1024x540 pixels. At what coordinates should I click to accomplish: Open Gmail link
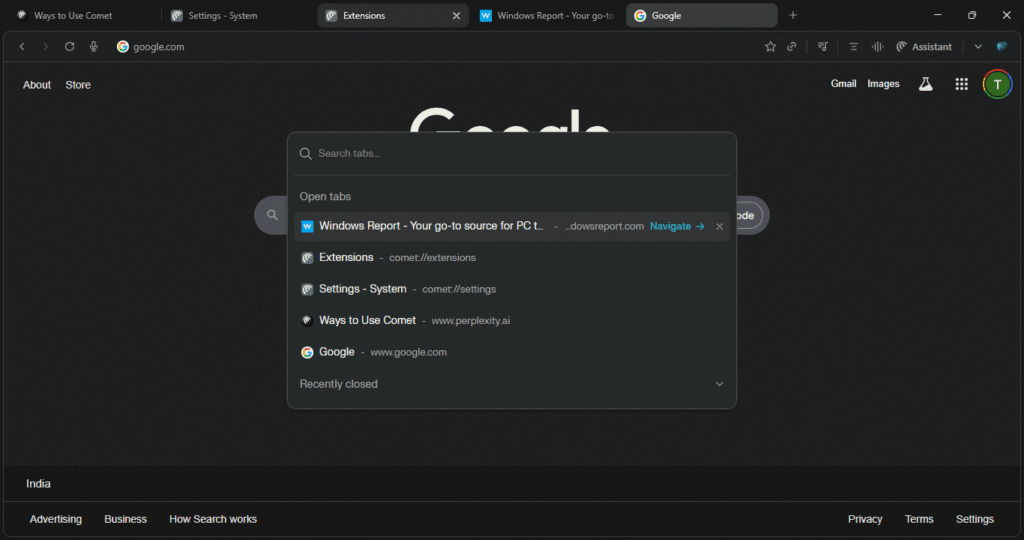[x=843, y=84]
